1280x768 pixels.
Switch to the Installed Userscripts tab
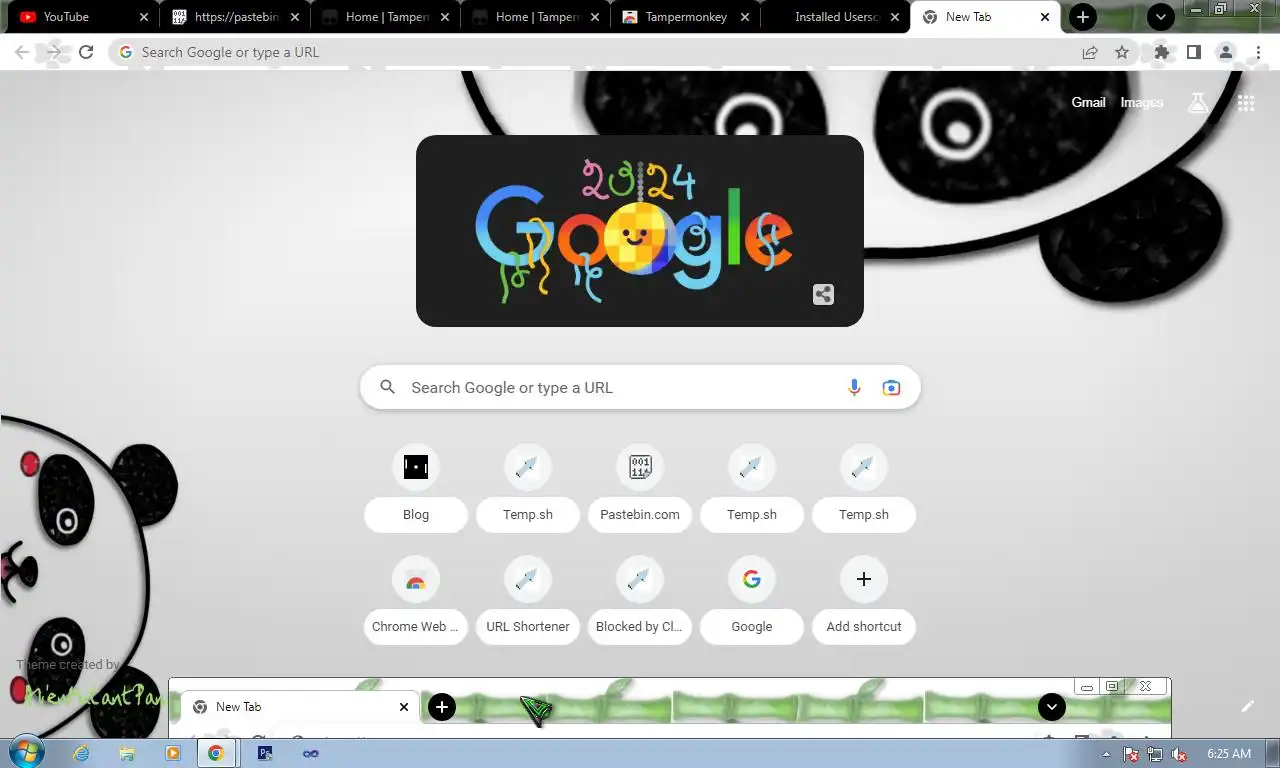[x=834, y=17]
